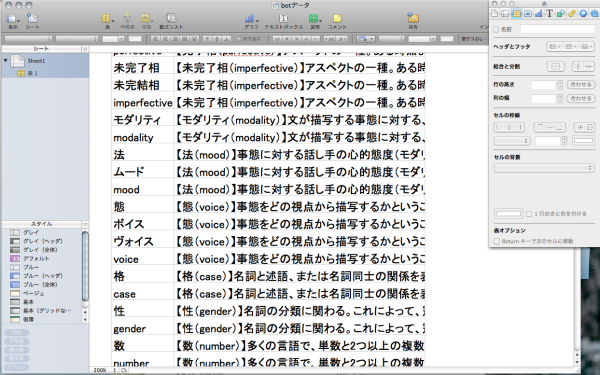Select the cell containing ヴォイス
Screen dimensions: 600x375
coord(143,241)
